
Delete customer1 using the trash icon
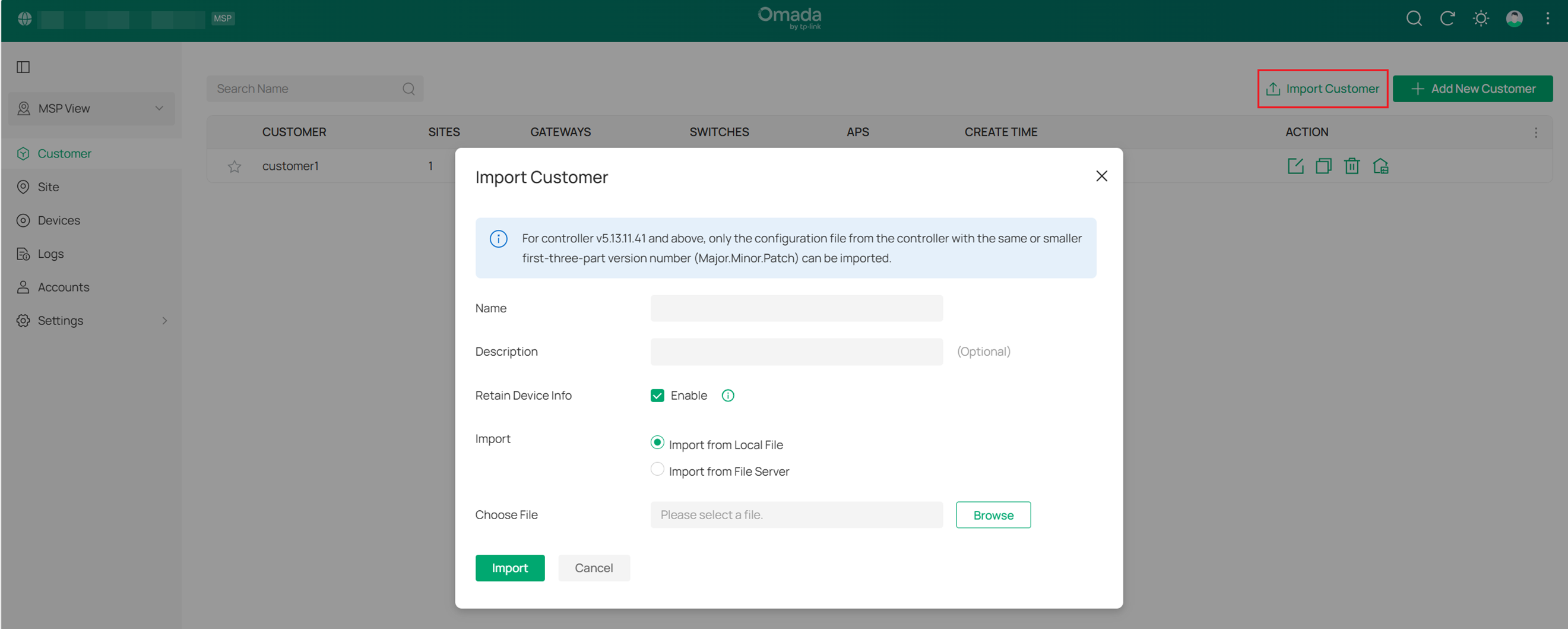click(x=1352, y=165)
